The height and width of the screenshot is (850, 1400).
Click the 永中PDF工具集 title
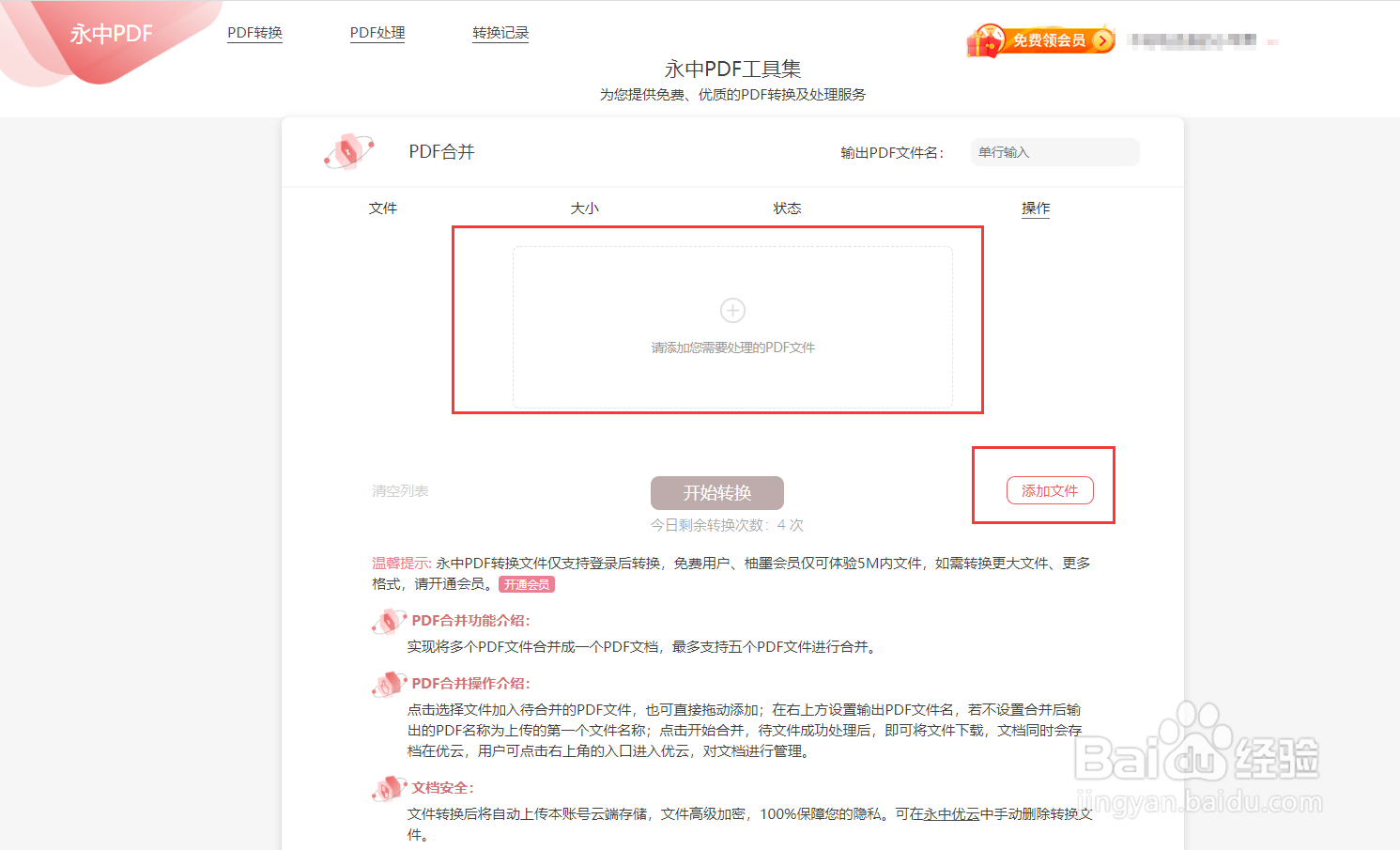tap(732, 69)
